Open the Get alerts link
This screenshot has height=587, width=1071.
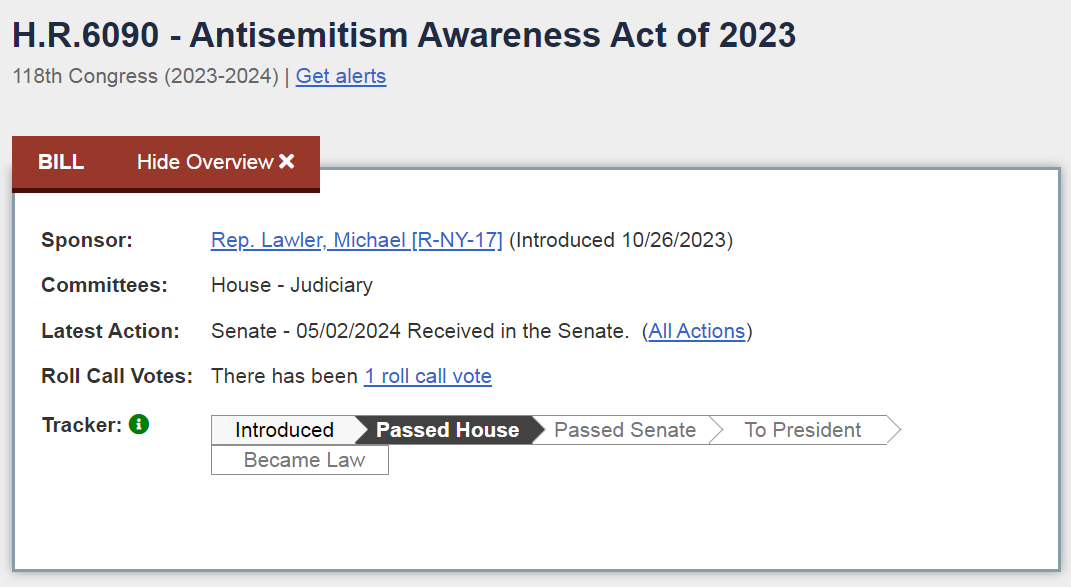(x=341, y=76)
